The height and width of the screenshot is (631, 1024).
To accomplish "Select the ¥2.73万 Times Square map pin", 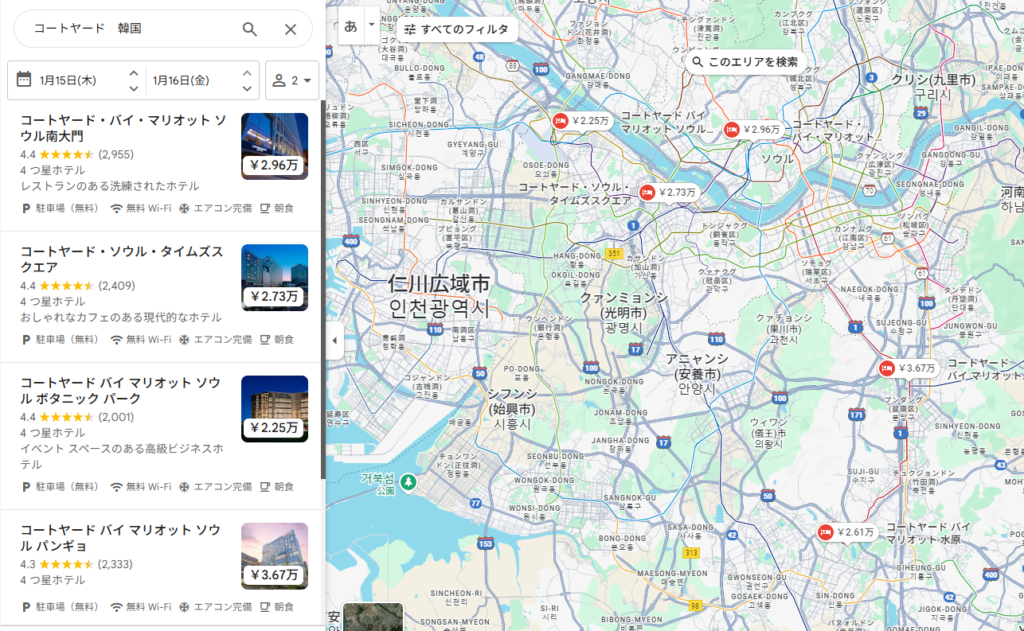I will [668, 192].
